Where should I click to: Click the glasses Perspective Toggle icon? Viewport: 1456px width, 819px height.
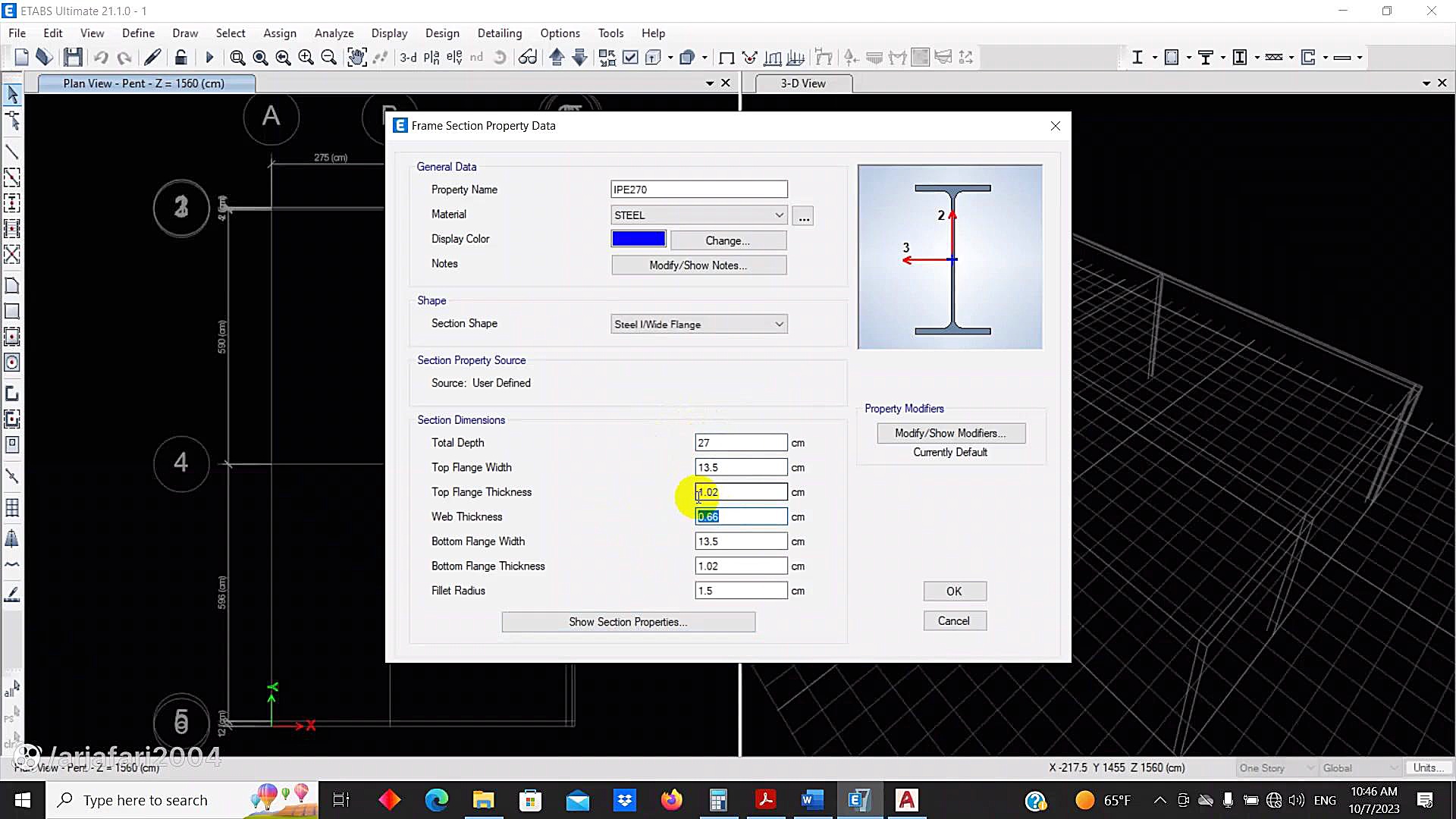(x=528, y=58)
